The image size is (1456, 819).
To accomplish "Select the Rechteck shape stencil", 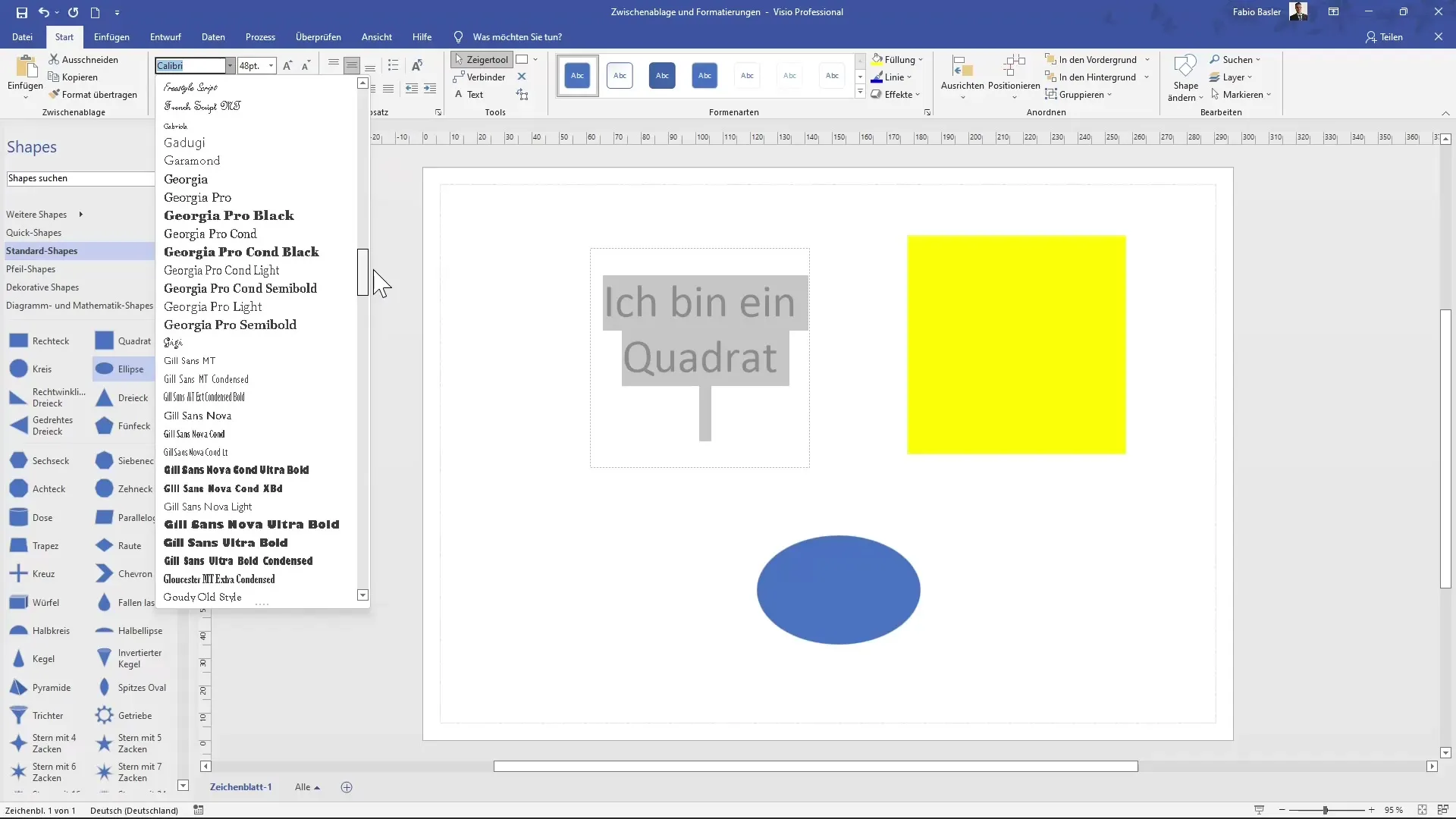I will [39, 341].
